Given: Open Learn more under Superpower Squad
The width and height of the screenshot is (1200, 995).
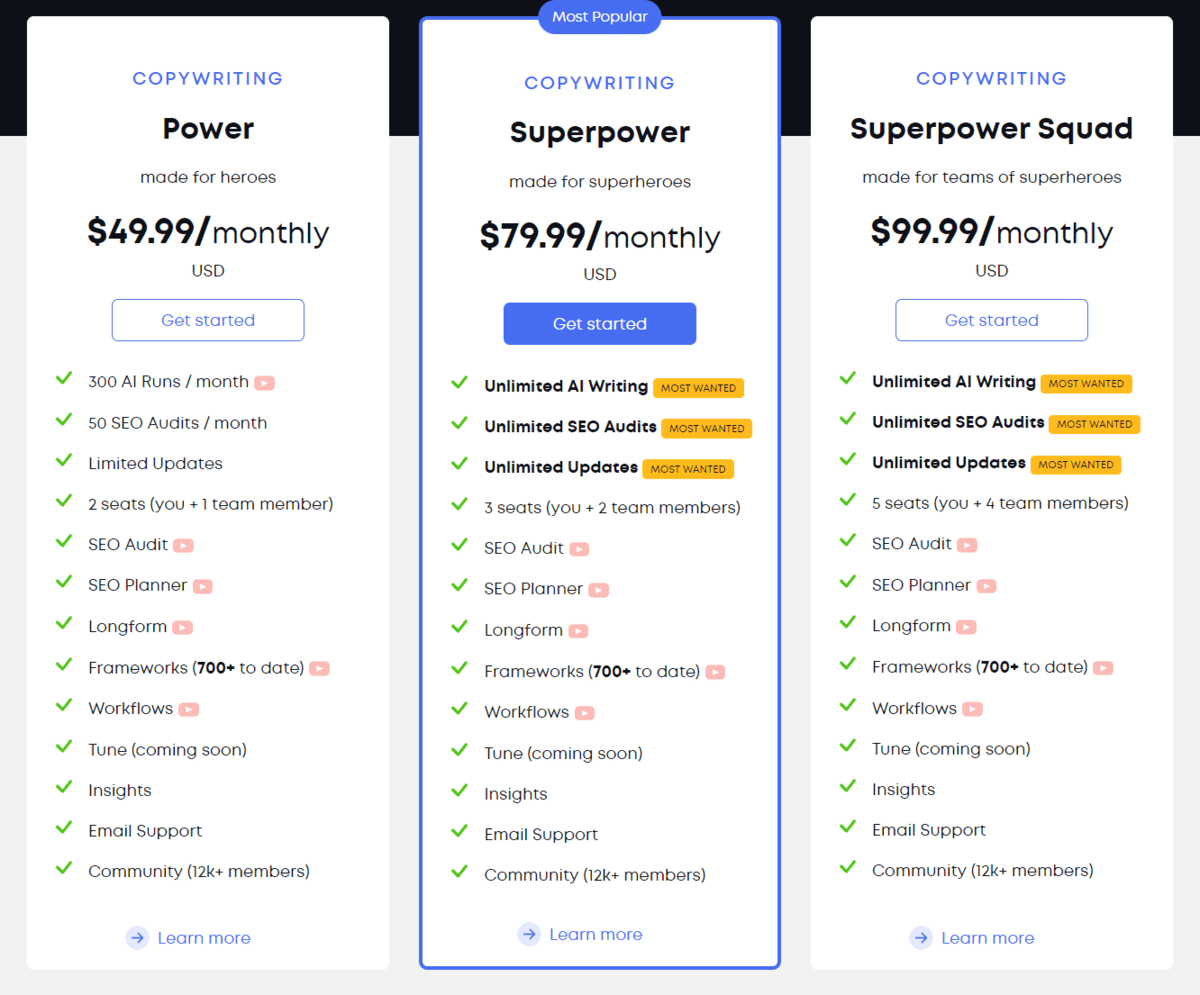Looking at the screenshot, I should click(x=987, y=938).
